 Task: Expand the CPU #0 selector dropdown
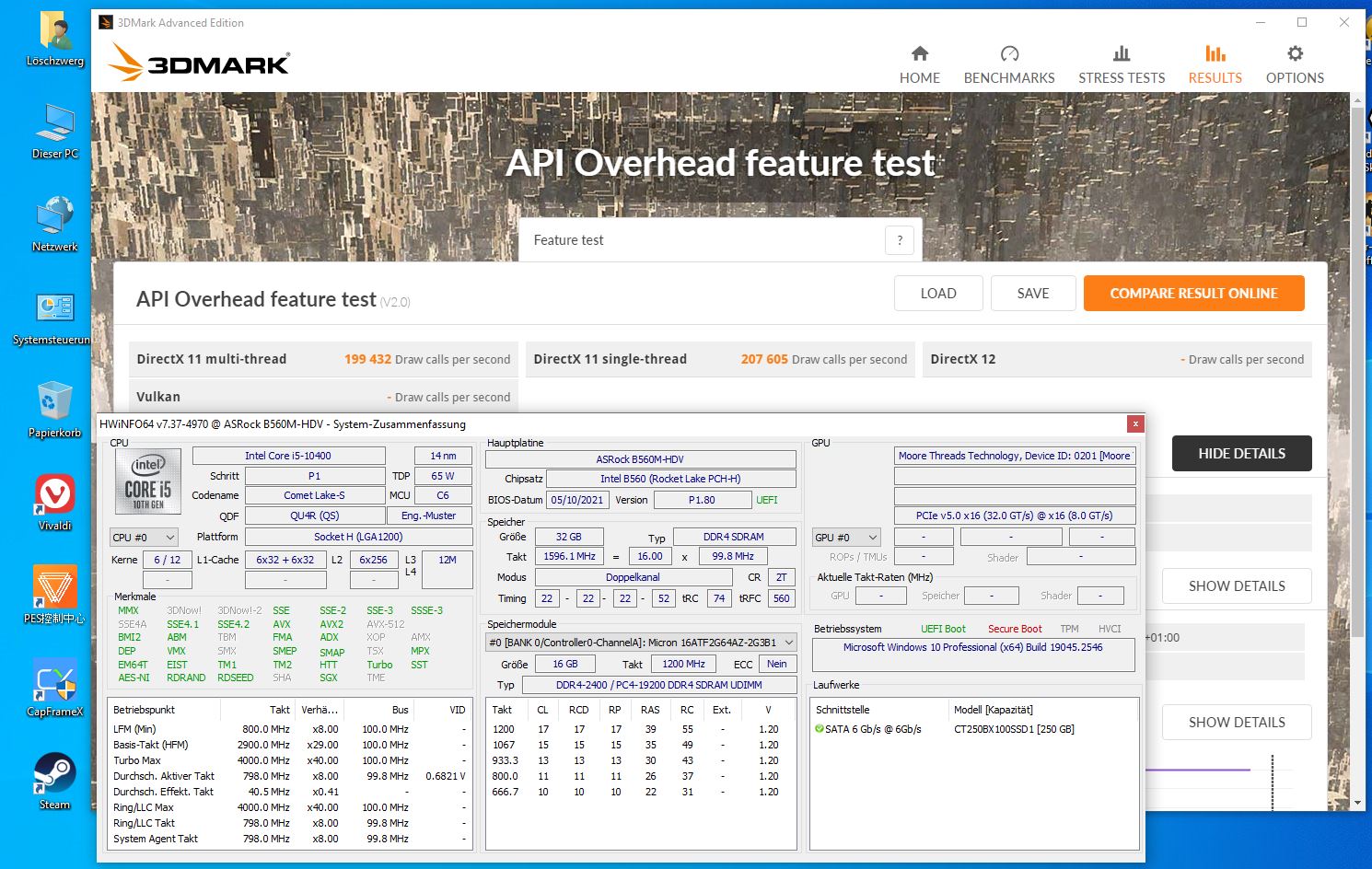(144, 538)
